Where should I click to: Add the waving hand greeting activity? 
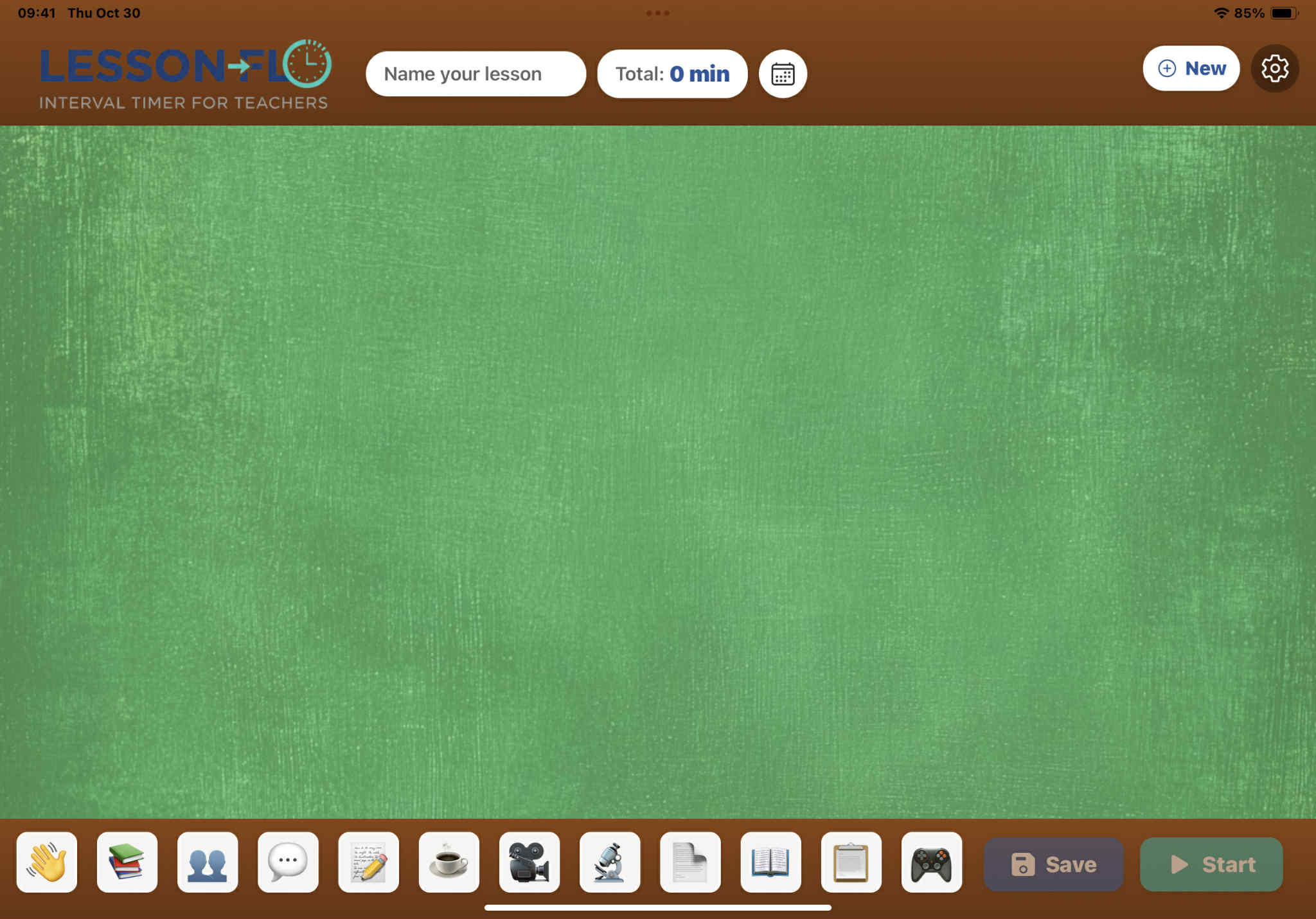pos(47,862)
